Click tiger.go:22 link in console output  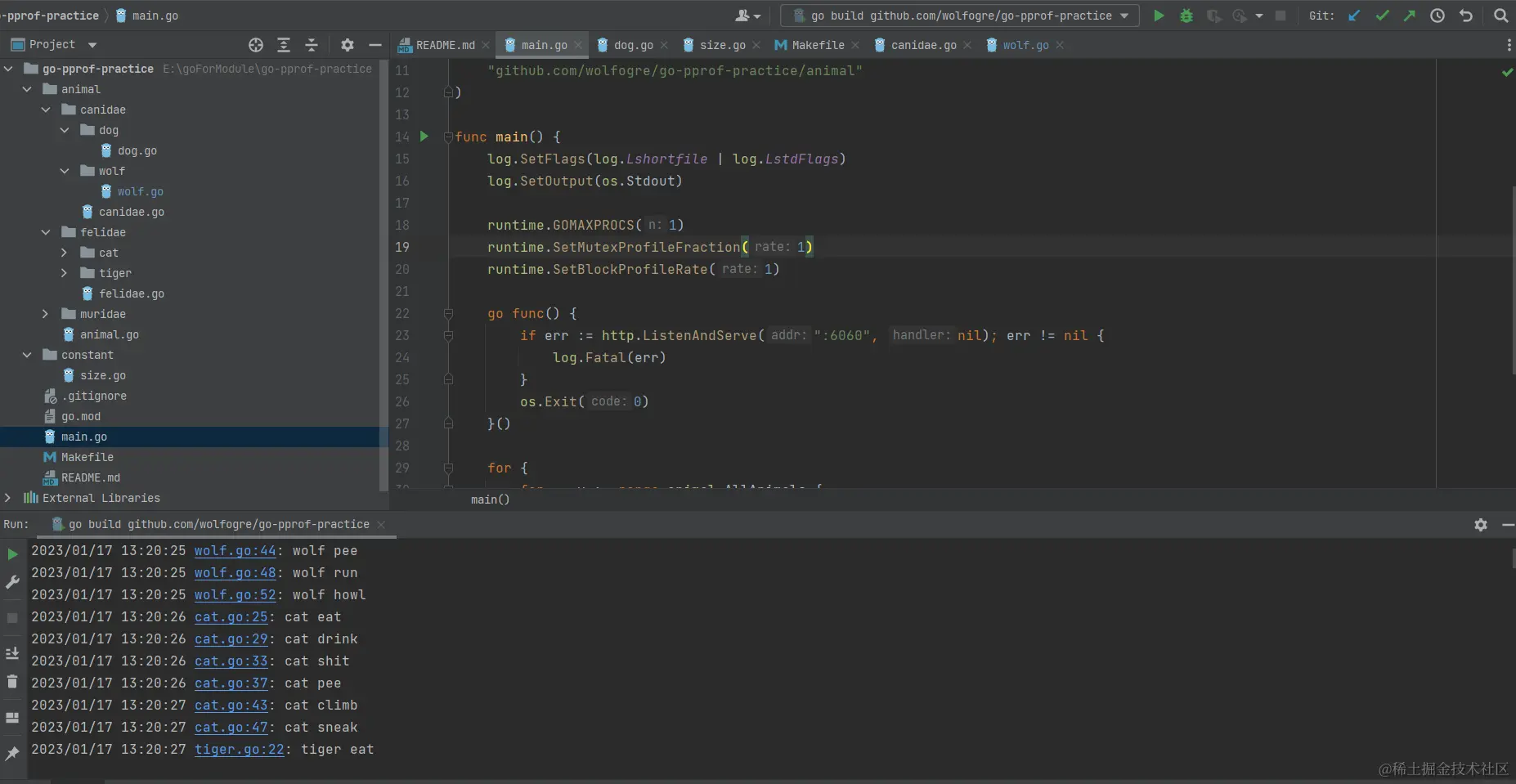pos(239,750)
